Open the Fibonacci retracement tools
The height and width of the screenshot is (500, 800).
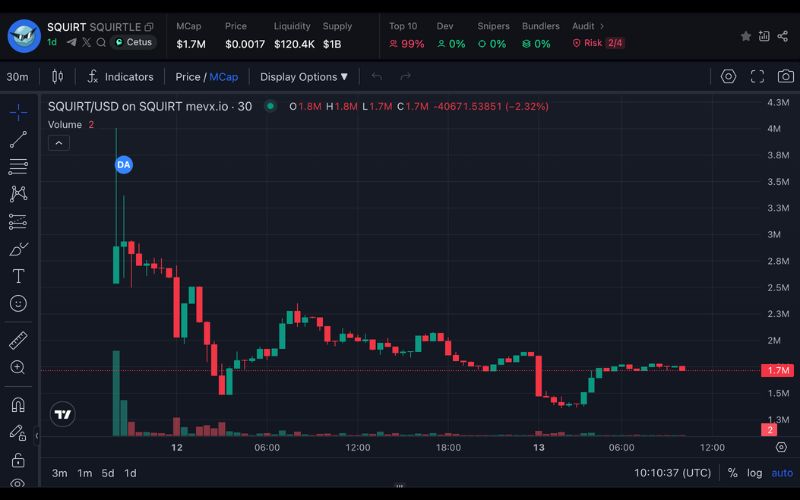[18, 166]
